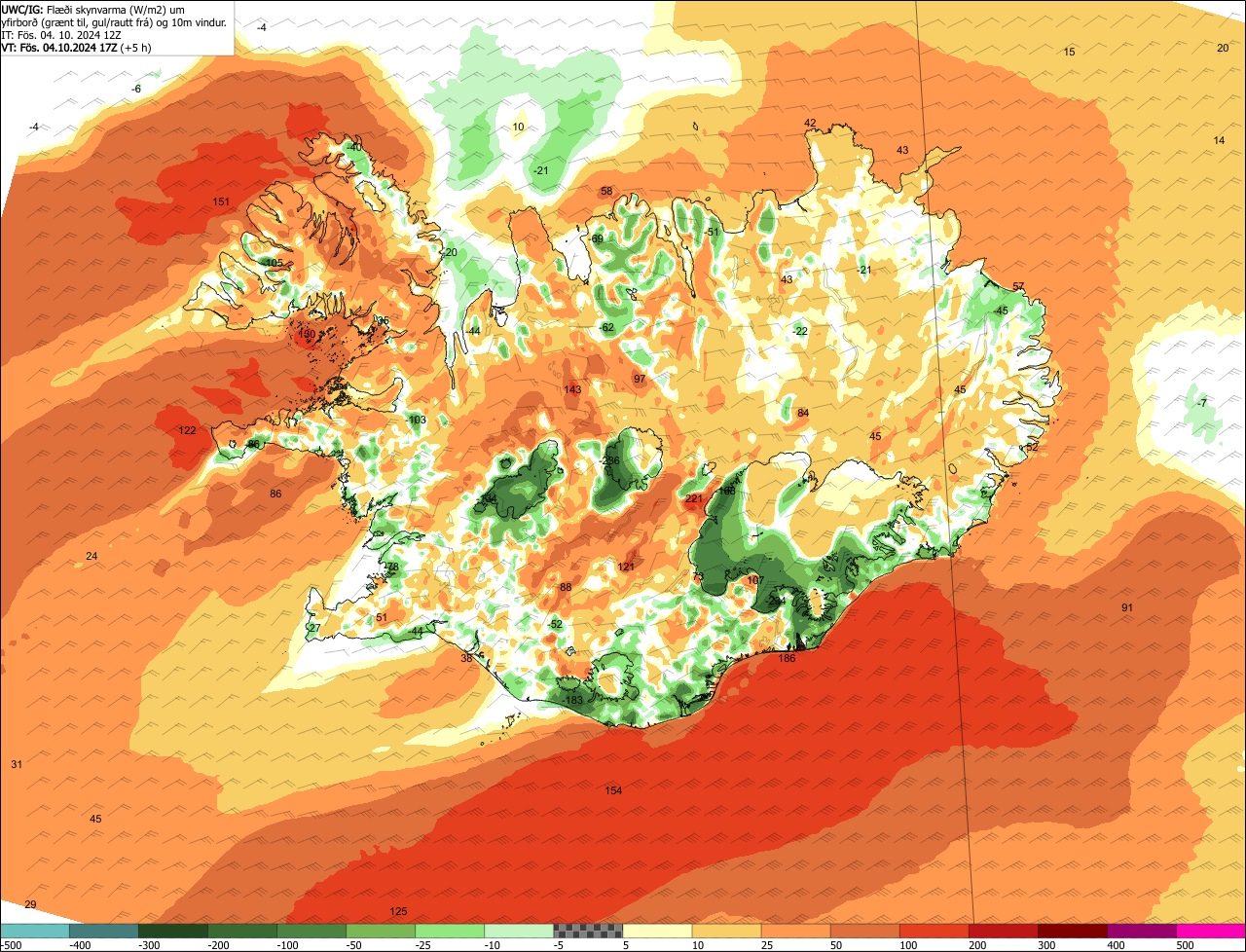Click the 29 value at bottom left
This screenshot has width=1246, height=952.
click(30, 904)
